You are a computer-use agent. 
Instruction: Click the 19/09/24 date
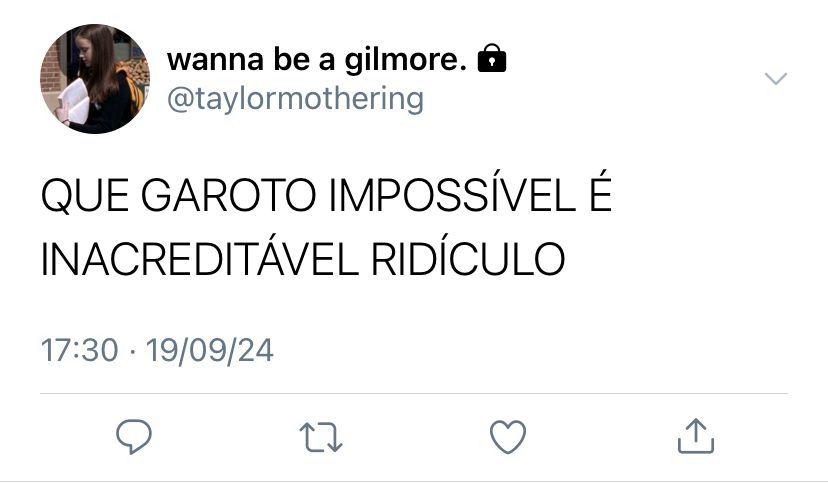click(x=210, y=350)
